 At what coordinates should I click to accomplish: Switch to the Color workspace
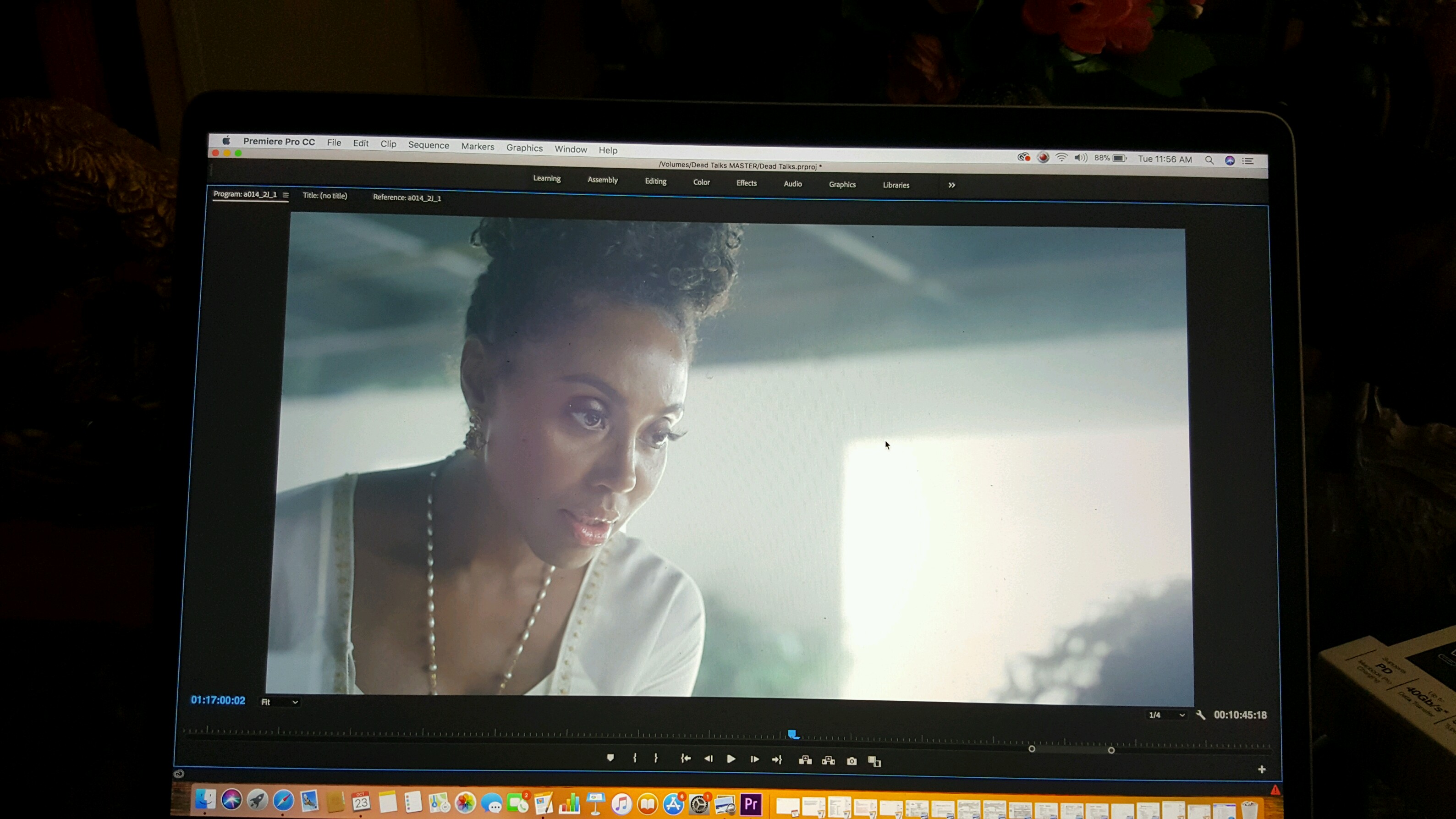[x=702, y=182]
